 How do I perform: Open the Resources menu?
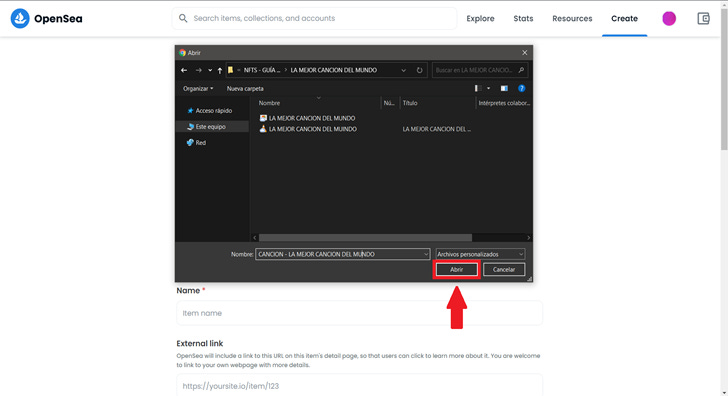pyautogui.click(x=572, y=19)
